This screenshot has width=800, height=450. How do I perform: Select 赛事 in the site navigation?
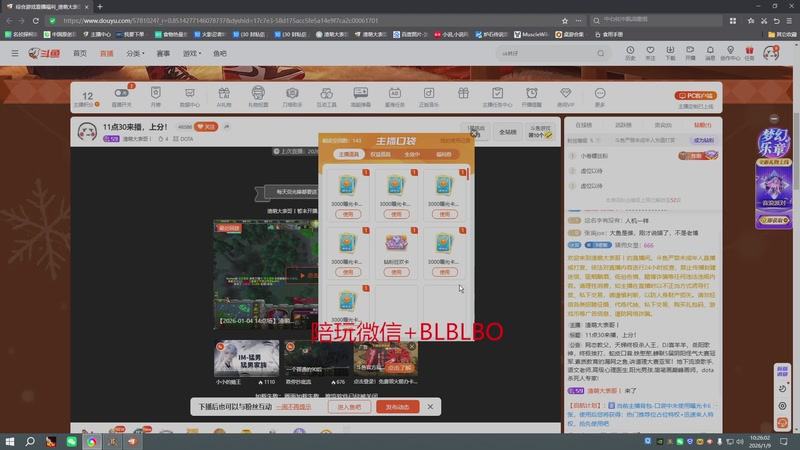pos(163,53)
